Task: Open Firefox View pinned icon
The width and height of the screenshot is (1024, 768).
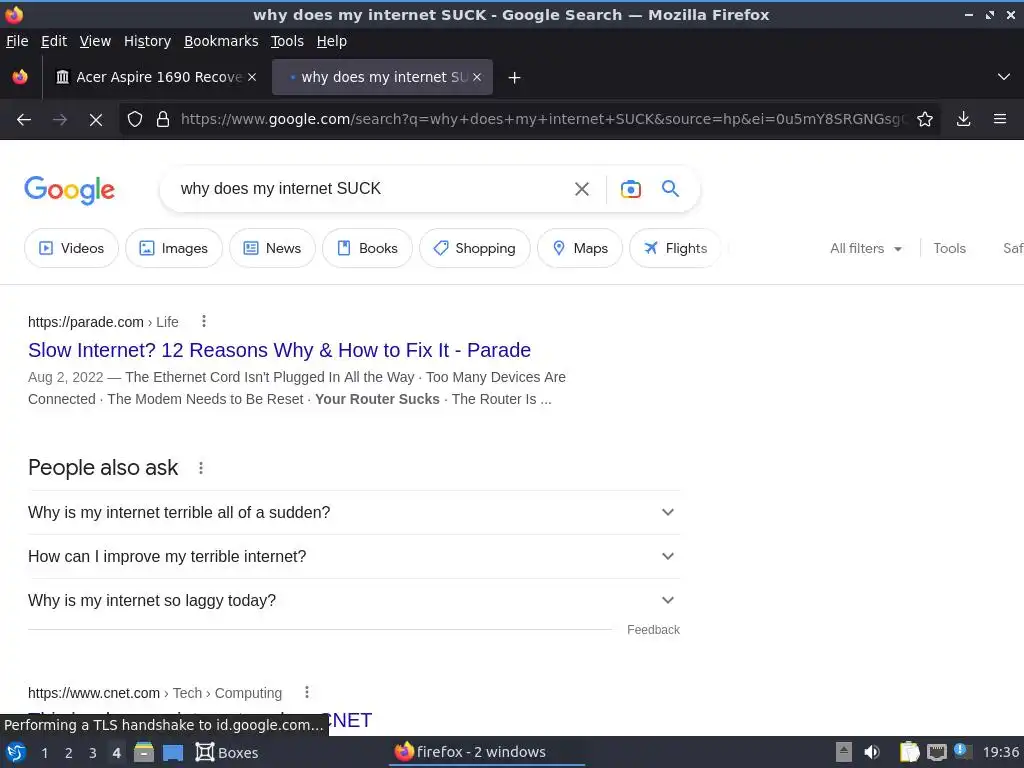Action: (x=20, y=77)
